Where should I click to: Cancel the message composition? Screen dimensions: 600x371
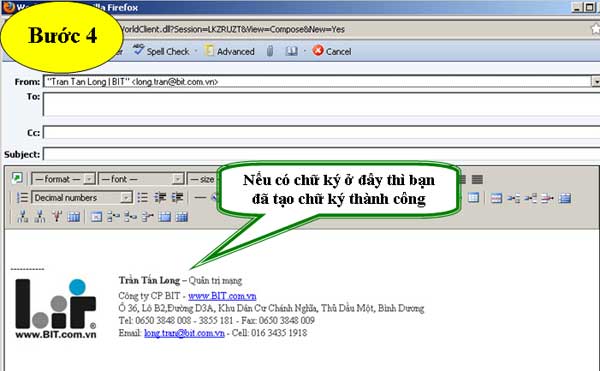pyautogui.click(x=331, y=51)
